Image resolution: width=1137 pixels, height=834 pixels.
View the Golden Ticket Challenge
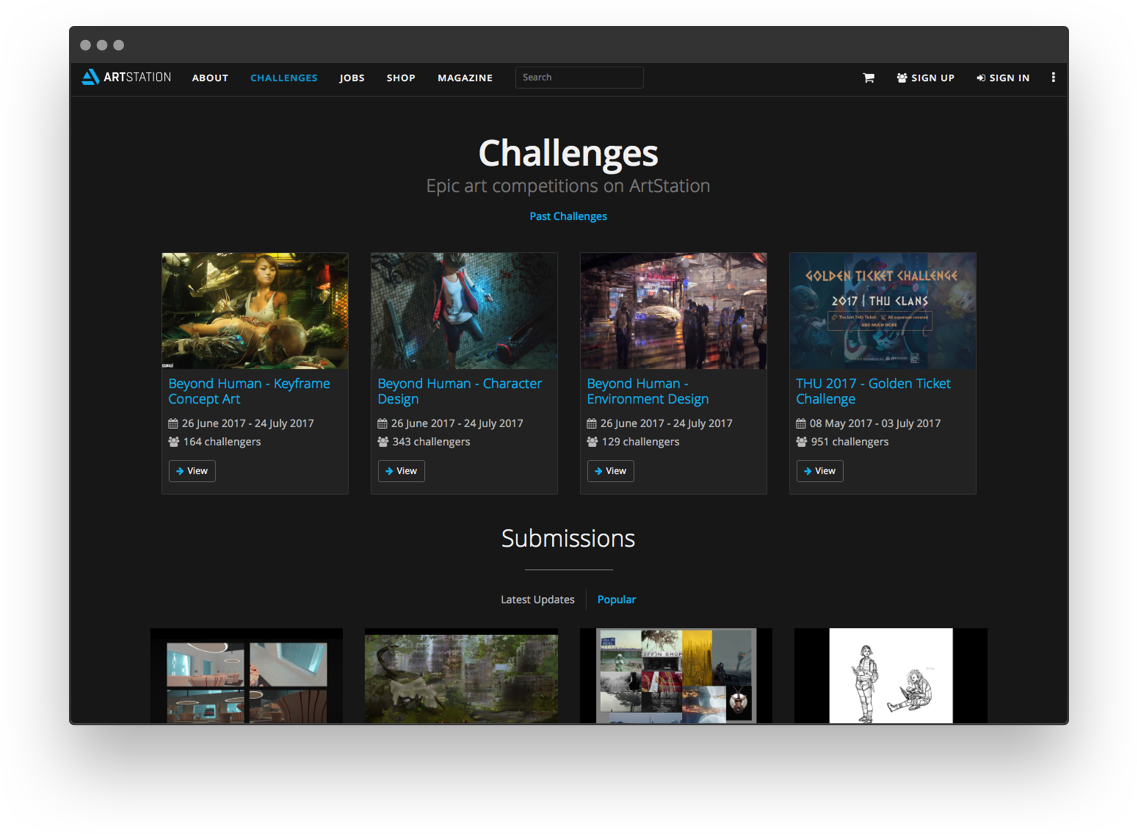(x=819, y=471)
